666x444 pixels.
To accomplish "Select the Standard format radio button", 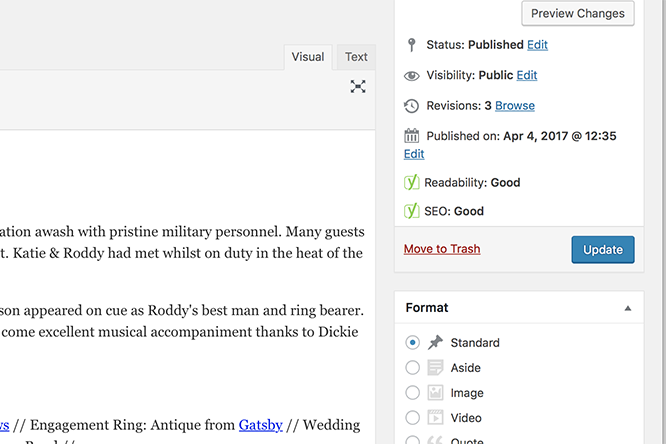I will pos(412,342).
